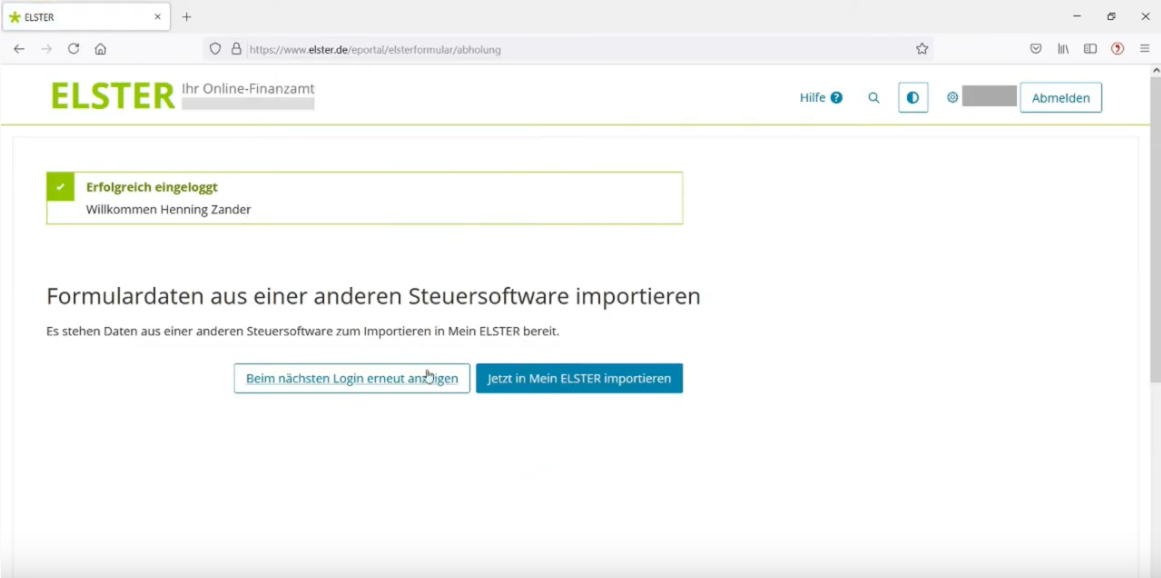Toggle the sidebar view icon
The width and height of the screenshot is (1161, 578).
(1090, 49)
